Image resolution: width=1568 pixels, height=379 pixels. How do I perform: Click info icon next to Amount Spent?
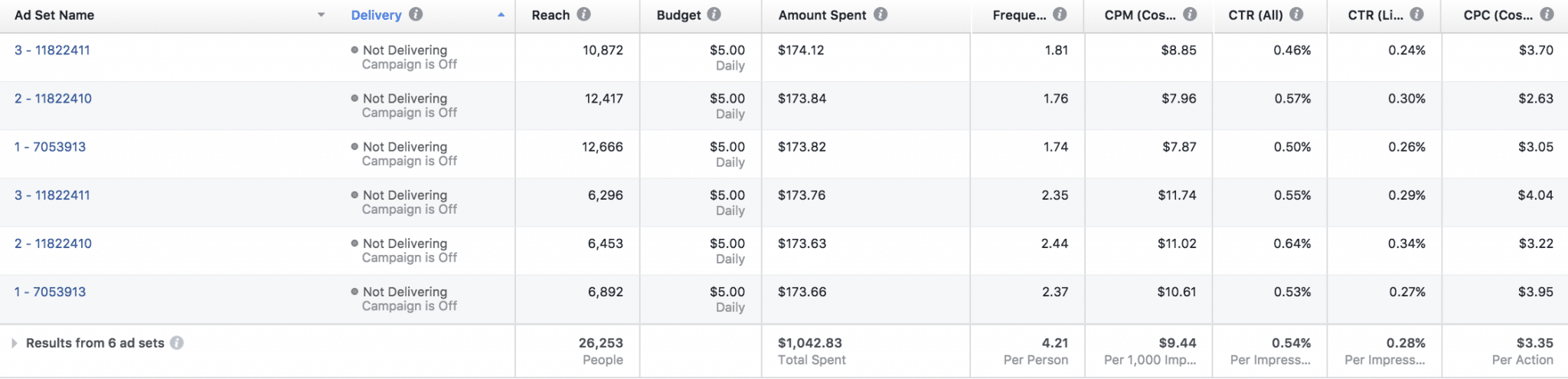click(x=880, y=15)
